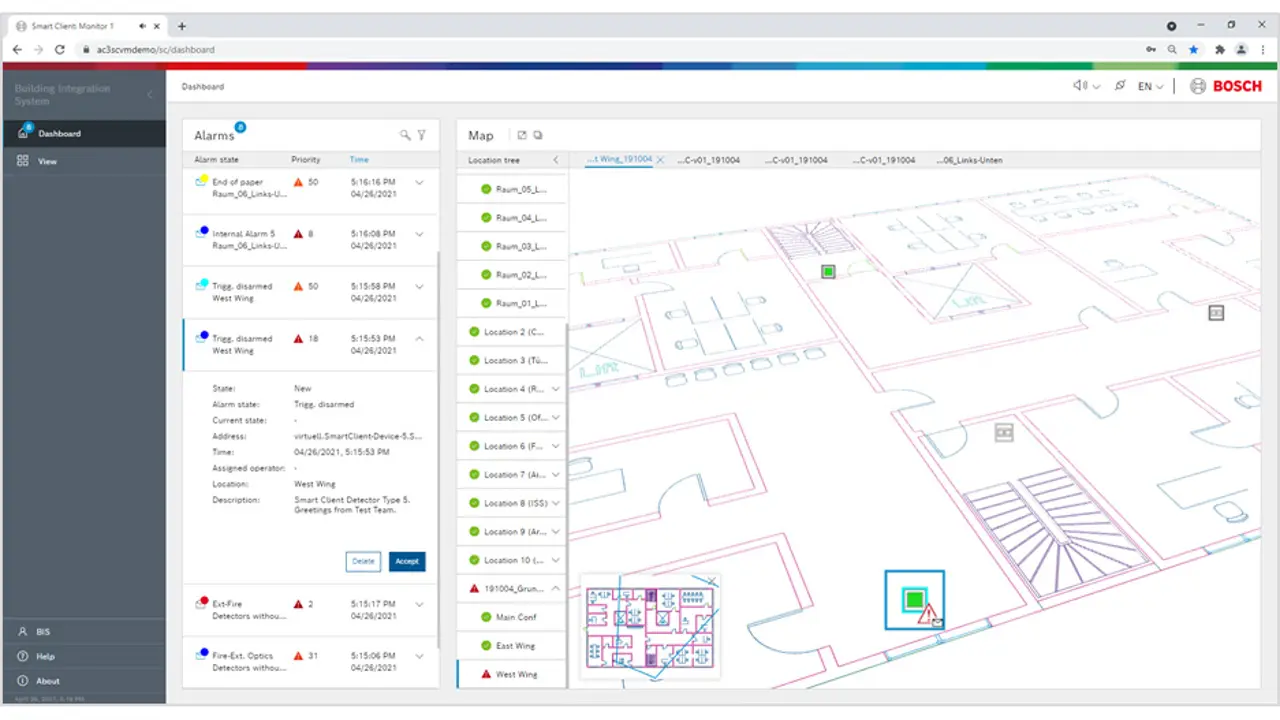Click the volume icon in the header
Image resolution: width=1280 pixels, height=720 pixels.
(x=1081, y=86)
